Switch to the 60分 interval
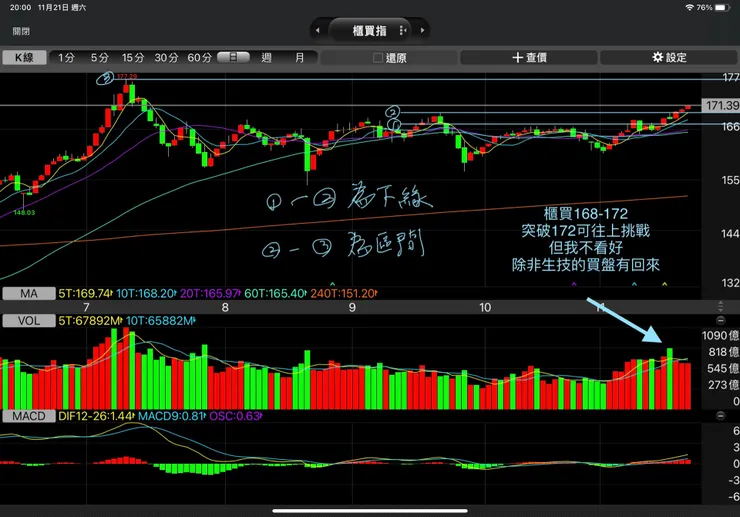This screenshot has width=740, height=517. pos(200,58)
